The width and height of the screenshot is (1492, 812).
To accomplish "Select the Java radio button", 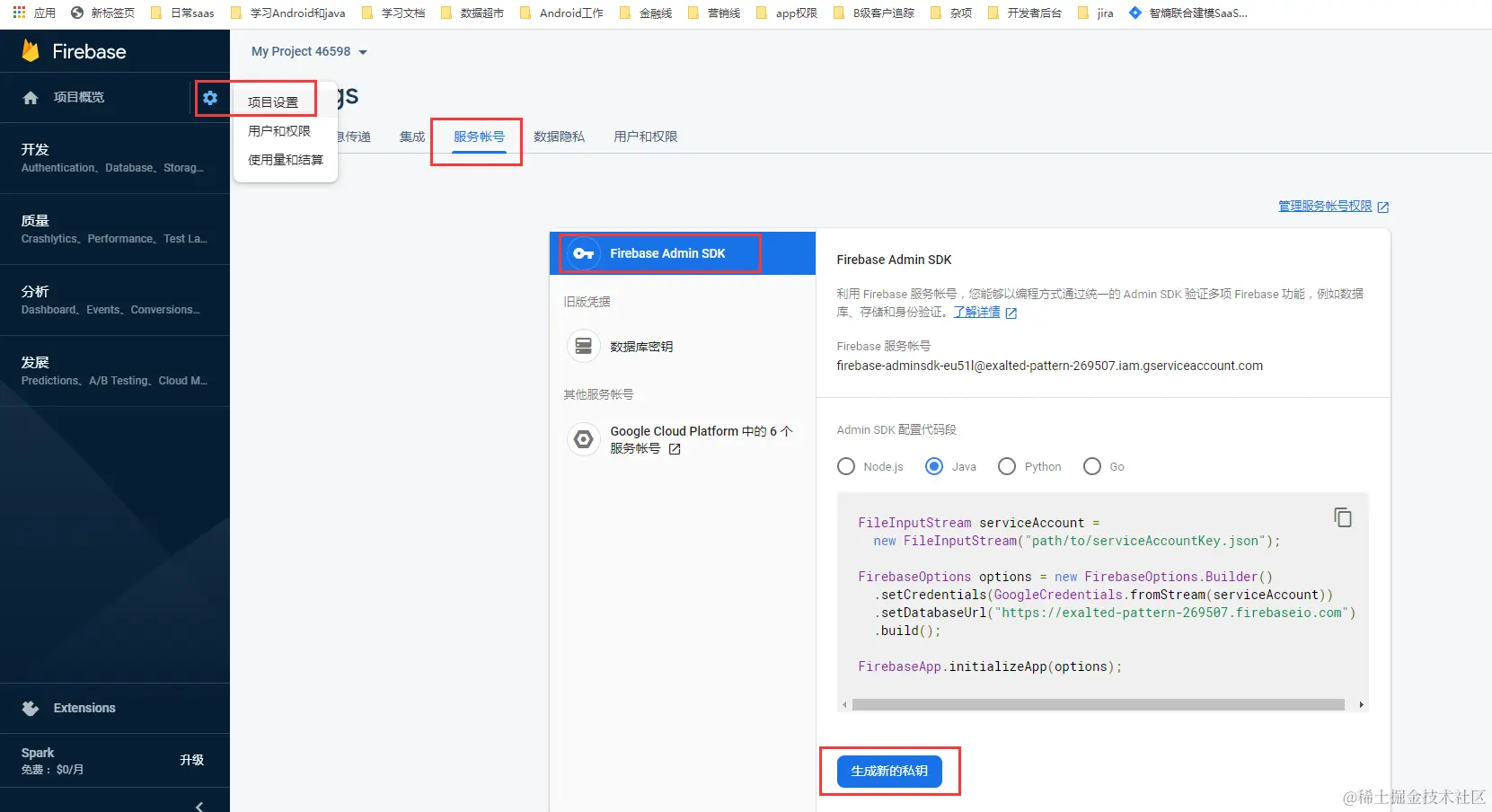I will point(934,466).
